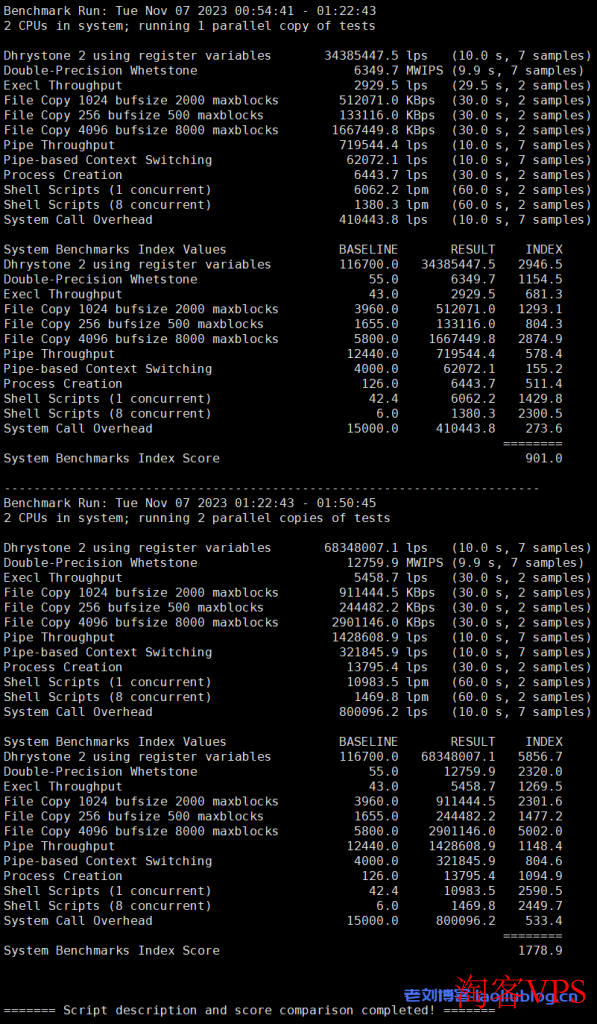Click 'Script description and score comparison completed' line
Image resolution: width=597 pixels, height=1024 pixels.
[x=249, y=1010]
